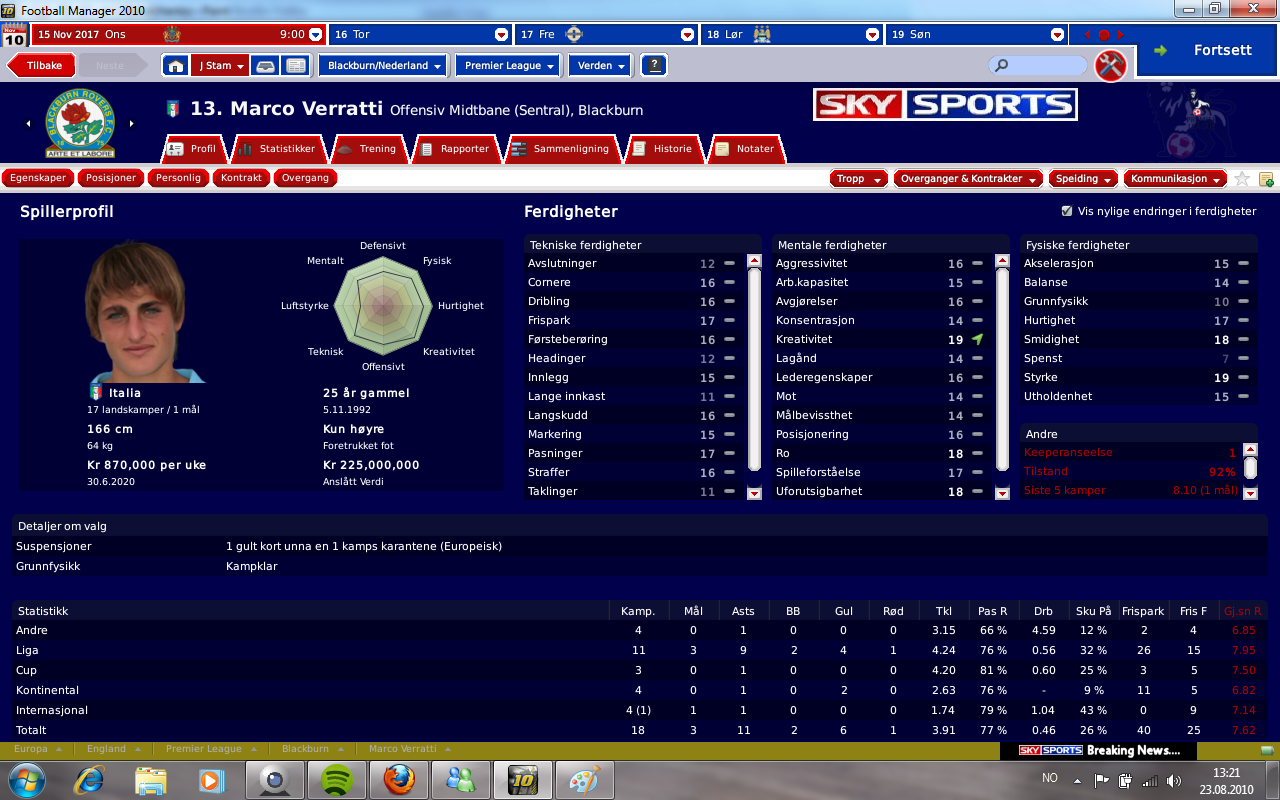The image size is (1280, 800).
Task: Click the Blackburn Rovers club badge
Action: coord(80,123)
